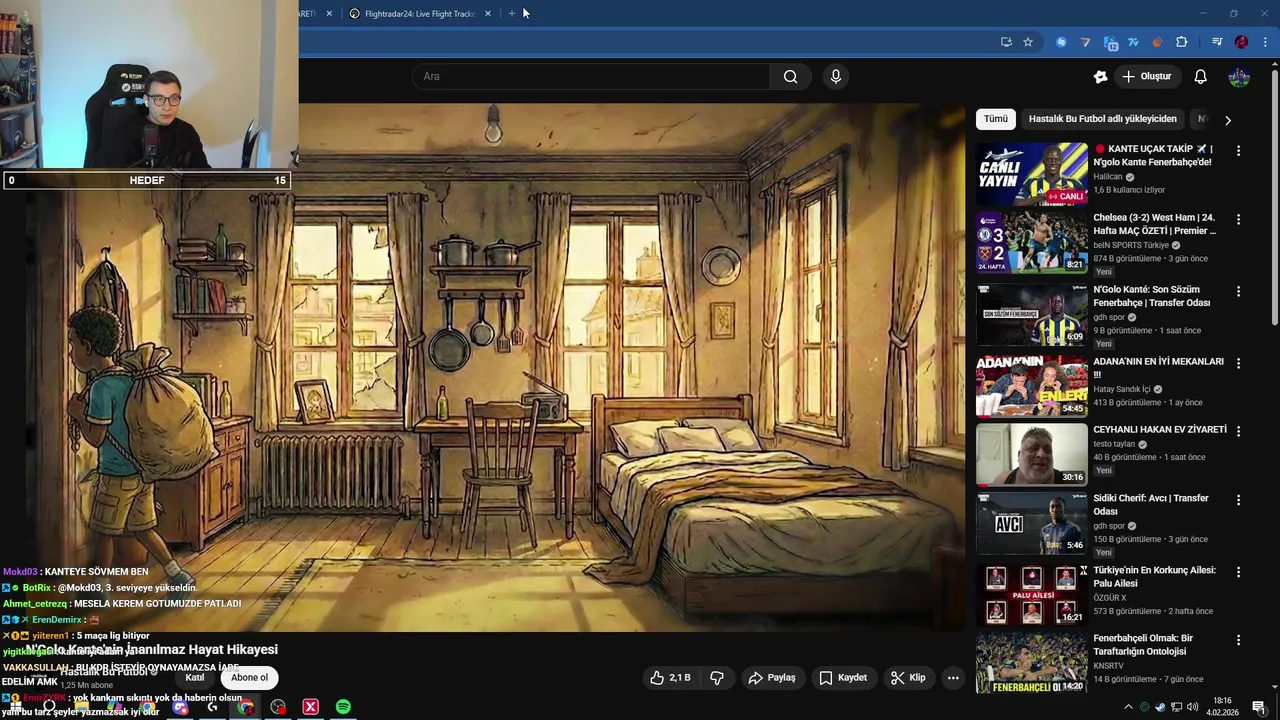Click the Paylaş share button
The image size is (1280, 720).
coord(772,677)
